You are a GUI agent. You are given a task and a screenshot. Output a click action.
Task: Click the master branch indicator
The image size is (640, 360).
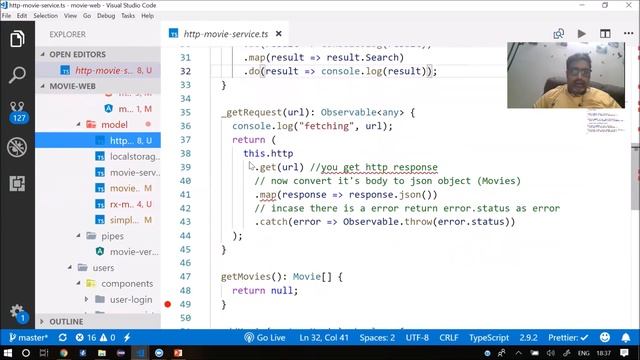pyautogui.click(x=28, y=338)
